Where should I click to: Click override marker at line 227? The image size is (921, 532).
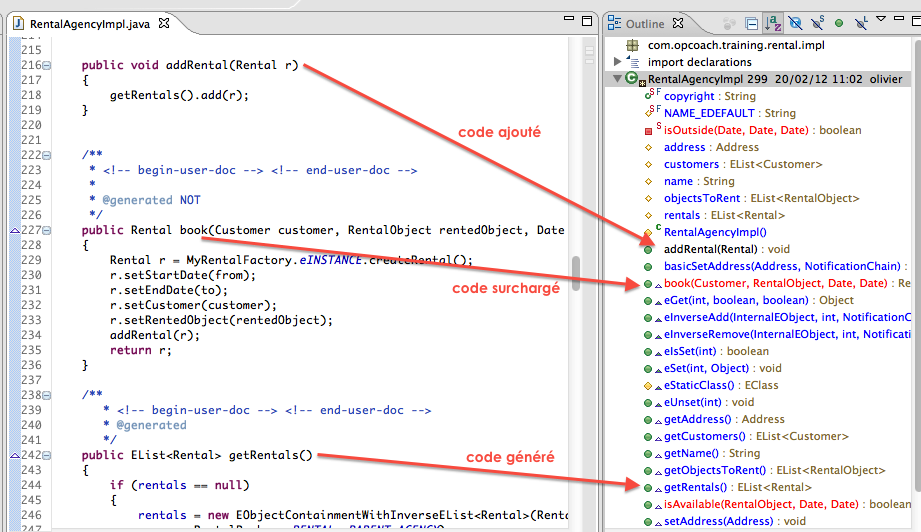click(x=15, y=231)
